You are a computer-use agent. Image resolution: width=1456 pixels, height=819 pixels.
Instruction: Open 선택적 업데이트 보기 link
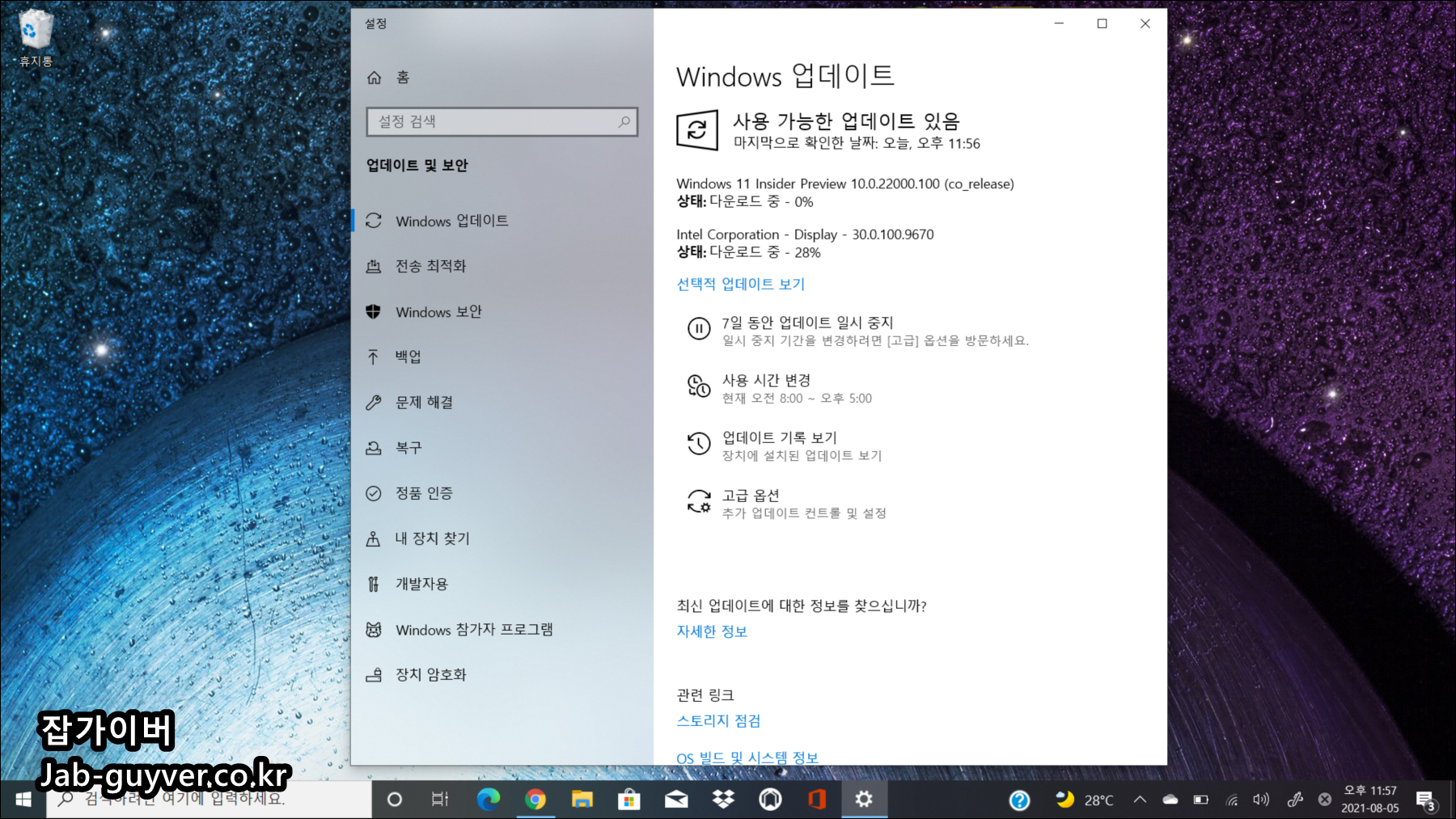pyautogui.click(x=740, y=284)
